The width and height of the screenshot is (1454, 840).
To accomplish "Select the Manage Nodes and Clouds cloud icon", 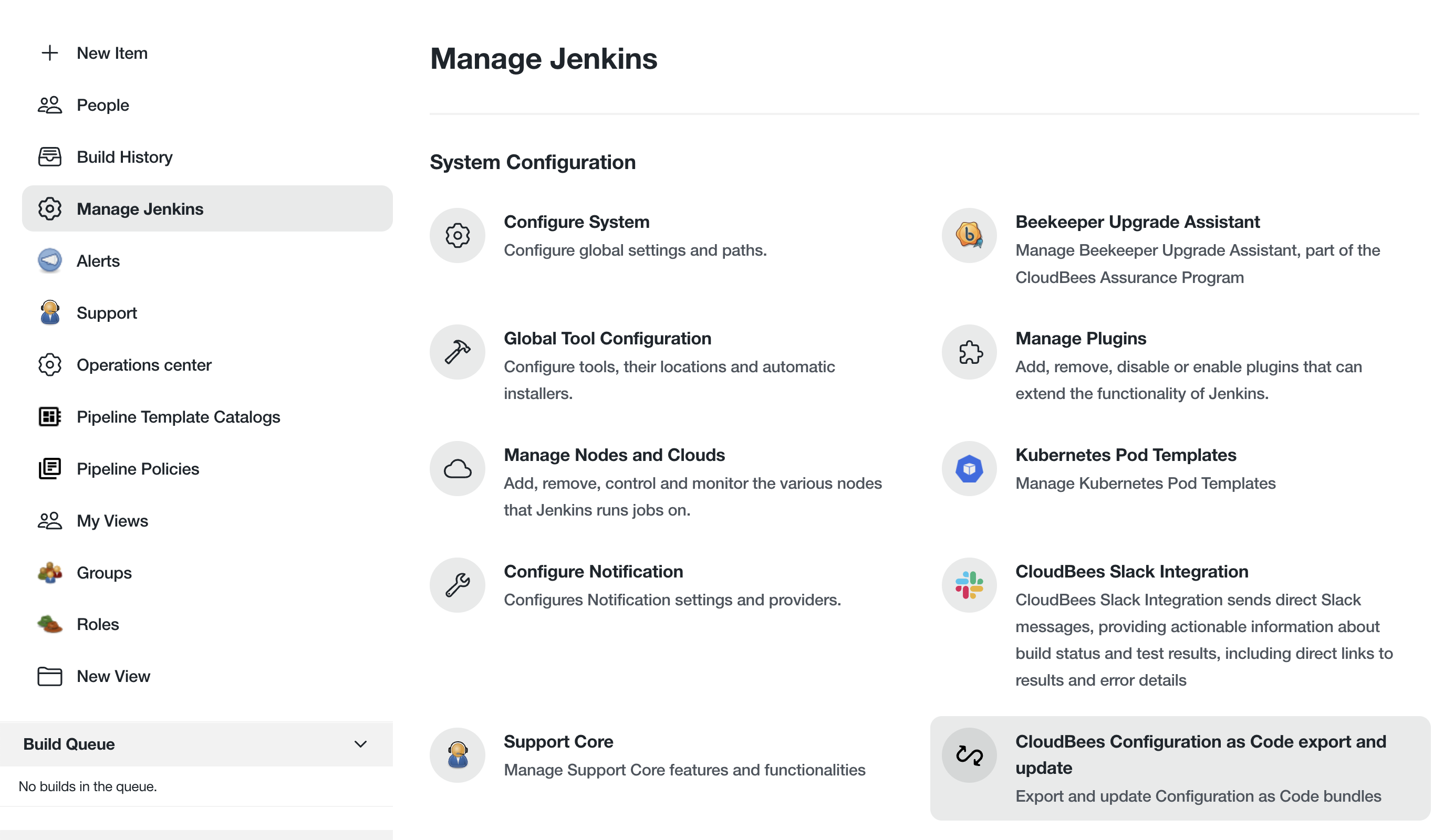I will tap(457, 469).
